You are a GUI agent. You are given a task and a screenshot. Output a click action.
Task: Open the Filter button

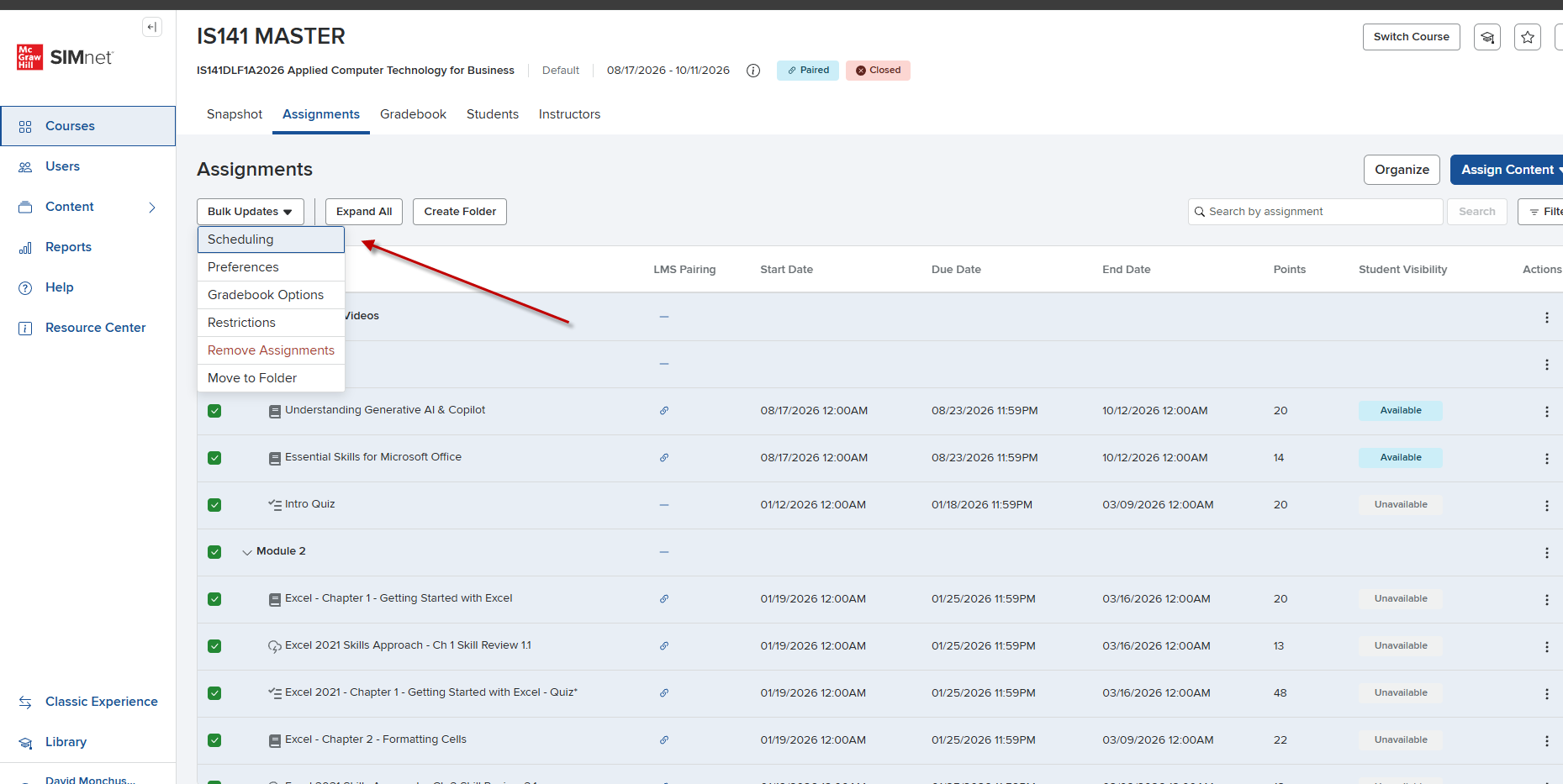tap(1541, 212)
